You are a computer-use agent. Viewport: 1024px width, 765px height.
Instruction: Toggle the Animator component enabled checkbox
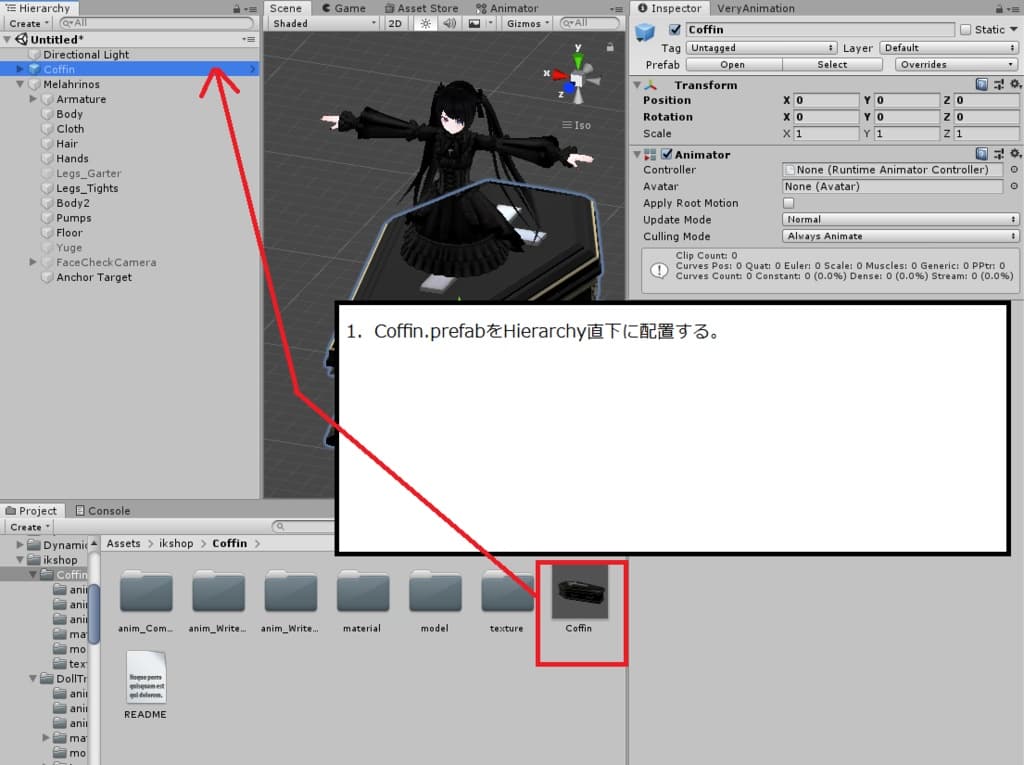pyautogui.click(x=667, y=154)
